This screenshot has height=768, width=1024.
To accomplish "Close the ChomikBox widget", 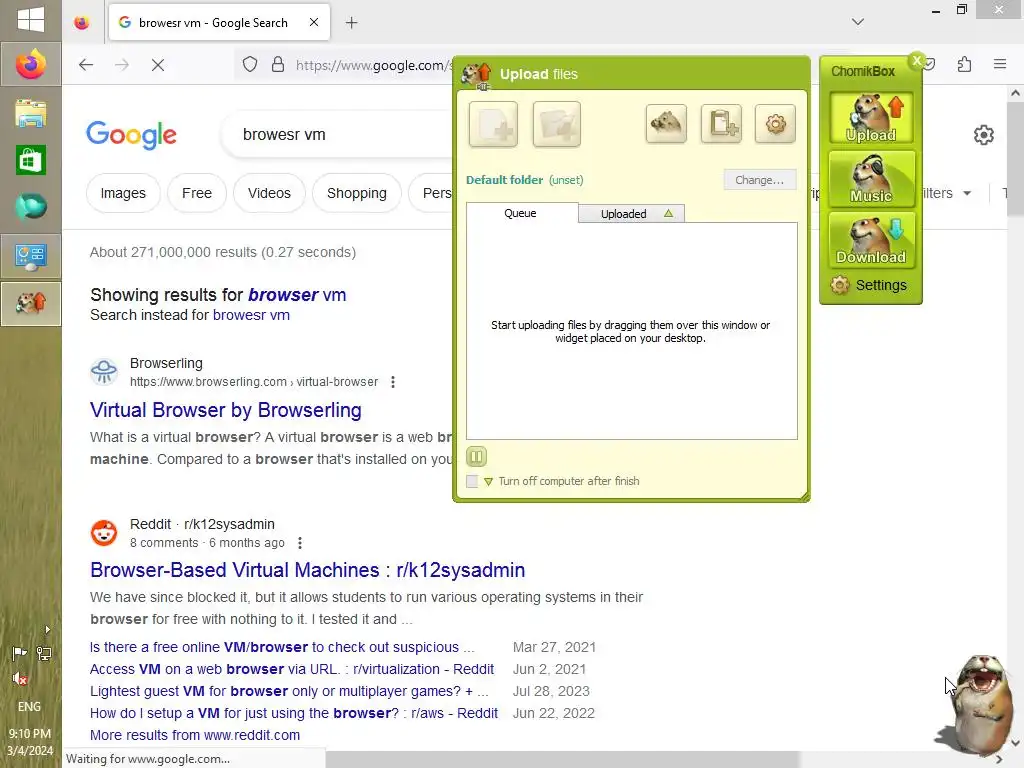I will 917,60.
